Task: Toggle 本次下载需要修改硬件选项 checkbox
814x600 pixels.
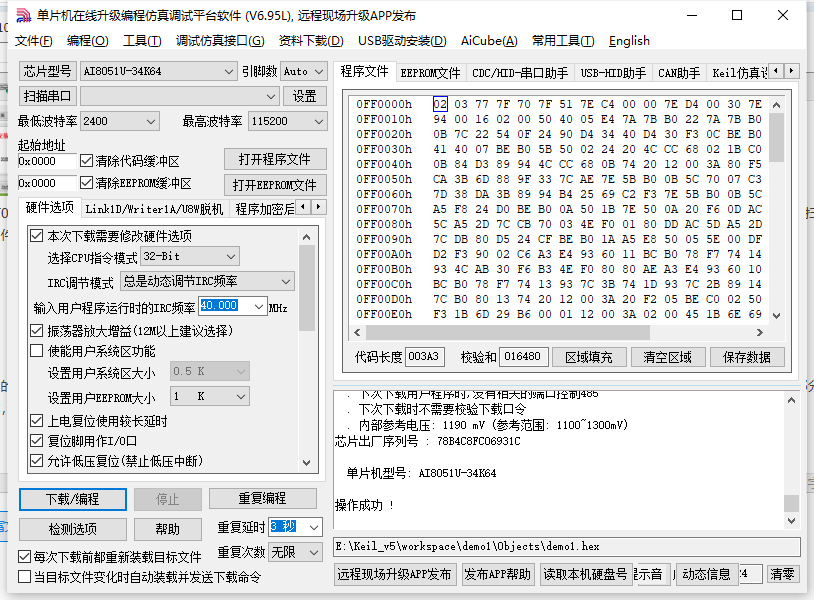Action: (x=36, y=236)
